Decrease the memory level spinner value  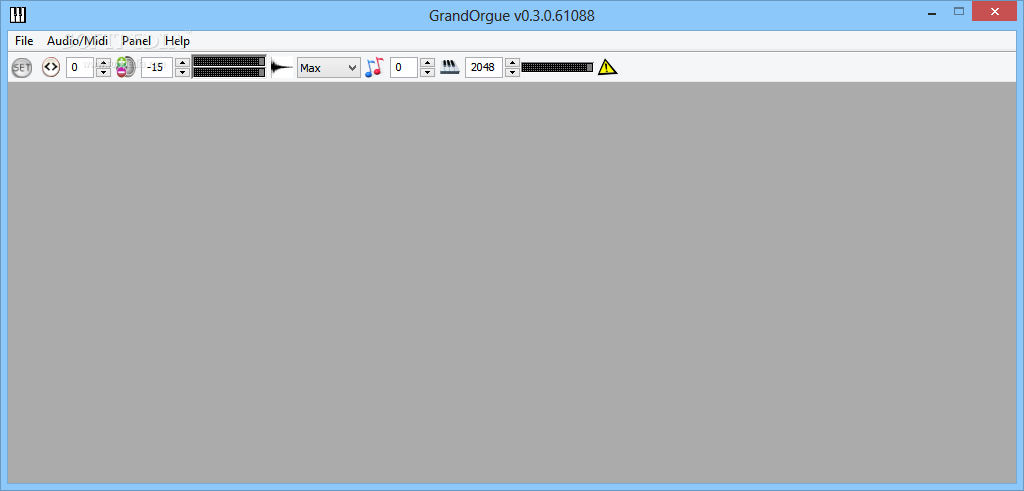pyautogui.click(x=103, y=72)
